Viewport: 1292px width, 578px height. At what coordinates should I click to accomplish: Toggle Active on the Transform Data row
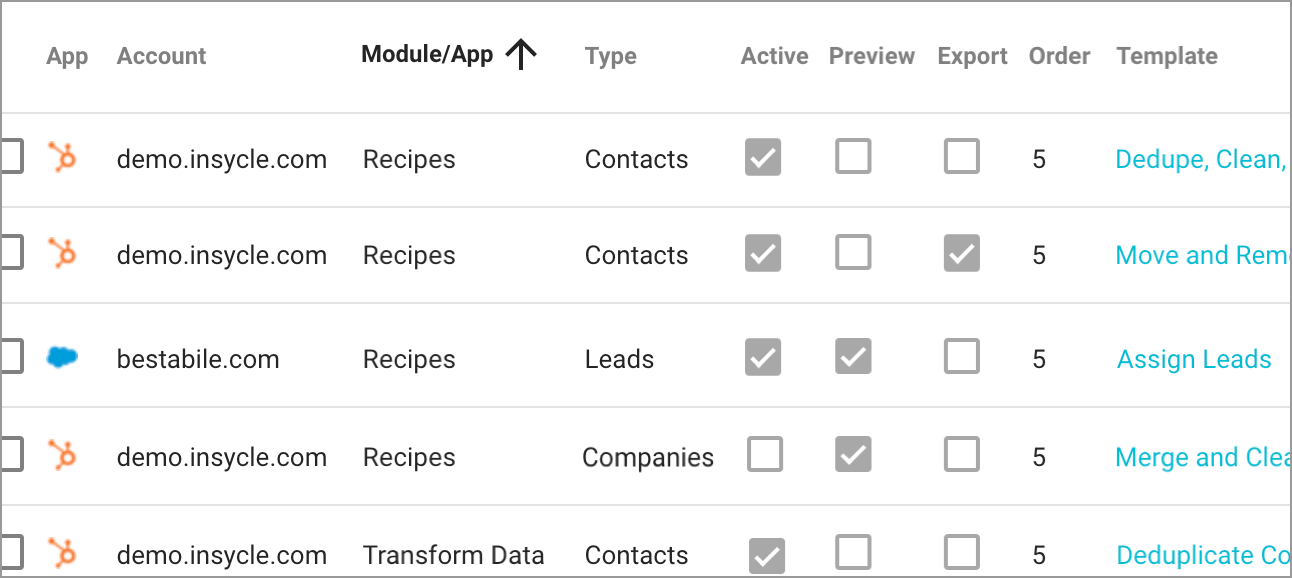click(766, 553)
